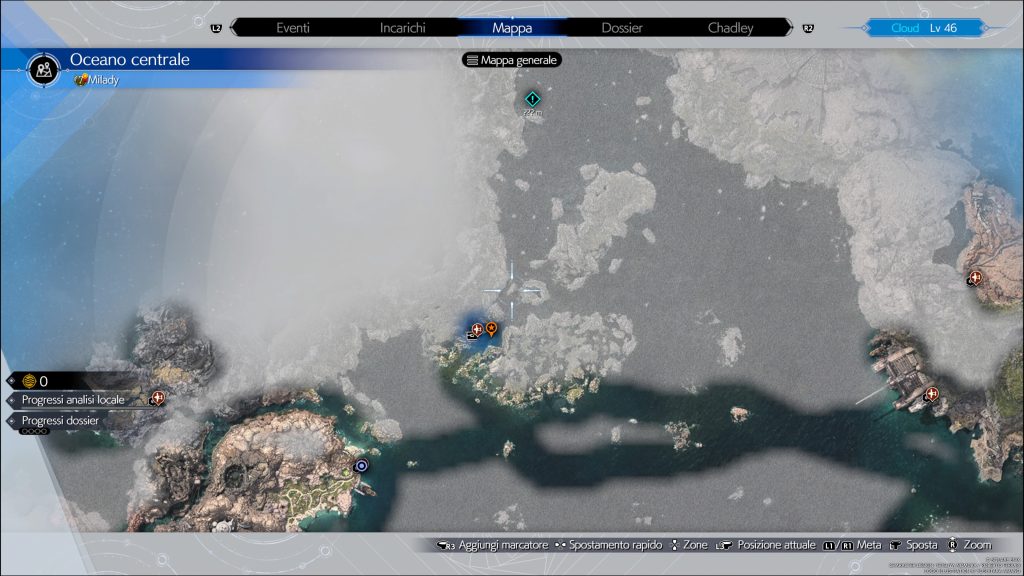Screen dimensions: 1024x576
Task: Click the blue current position marker
Action: pyautogui.click(x=361, y=465)
